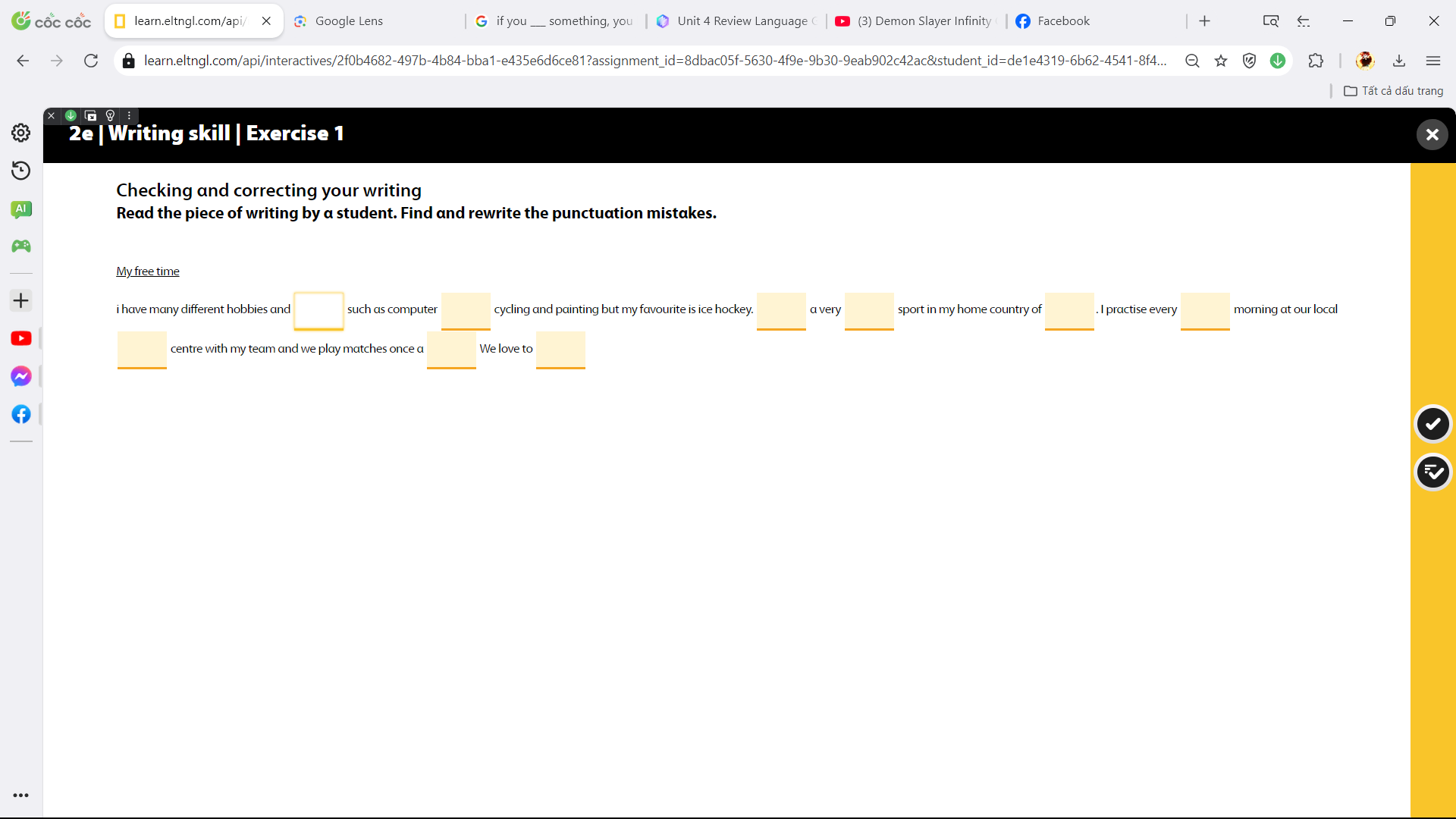Open Cốc Cốc sidebar settings gear
Viewport: 1456px width, 819px height.
[21, 133]
